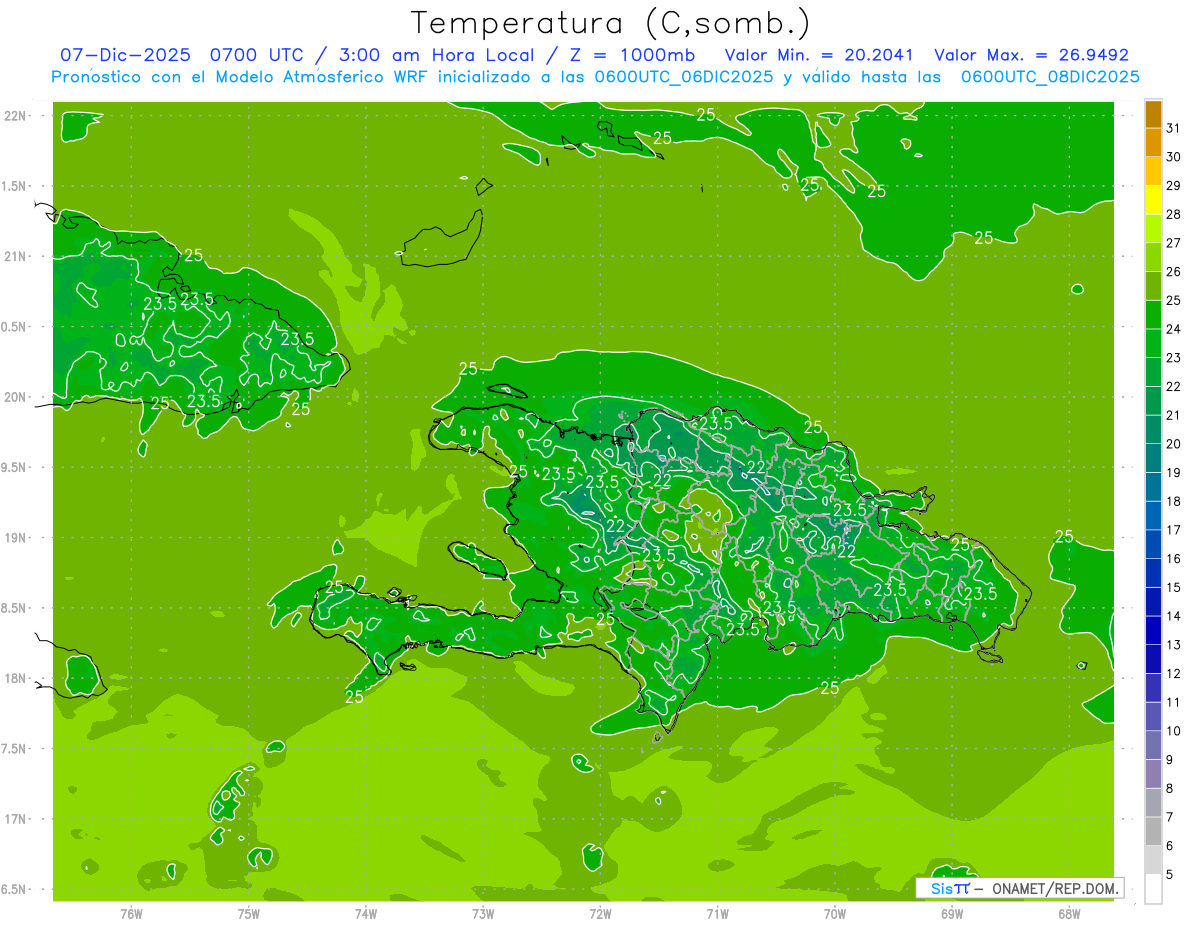Pick the purple swatch between 8 and 9

(x=1153, y=774)
